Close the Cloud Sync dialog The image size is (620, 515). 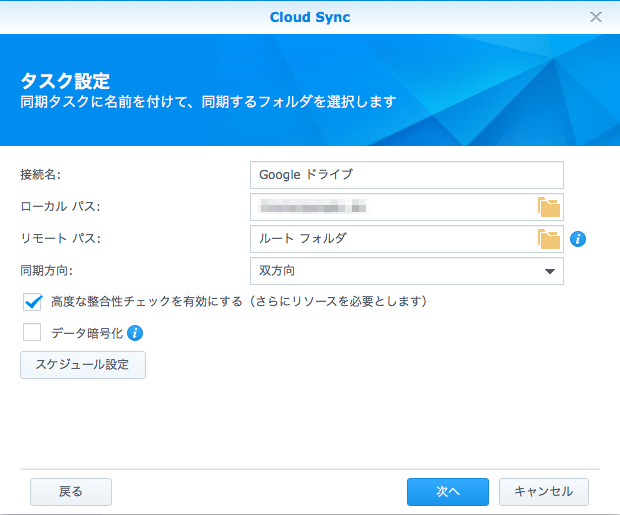point(596,17)
